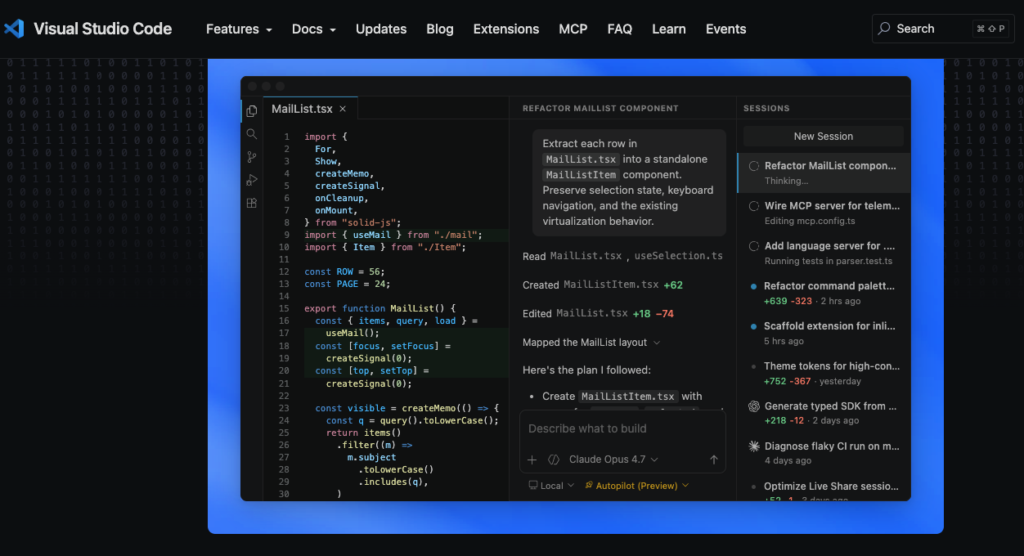The image size is (1024, 556).
Task: Expand the Mapped the MailList layout chevron
Action: point(656,343)
